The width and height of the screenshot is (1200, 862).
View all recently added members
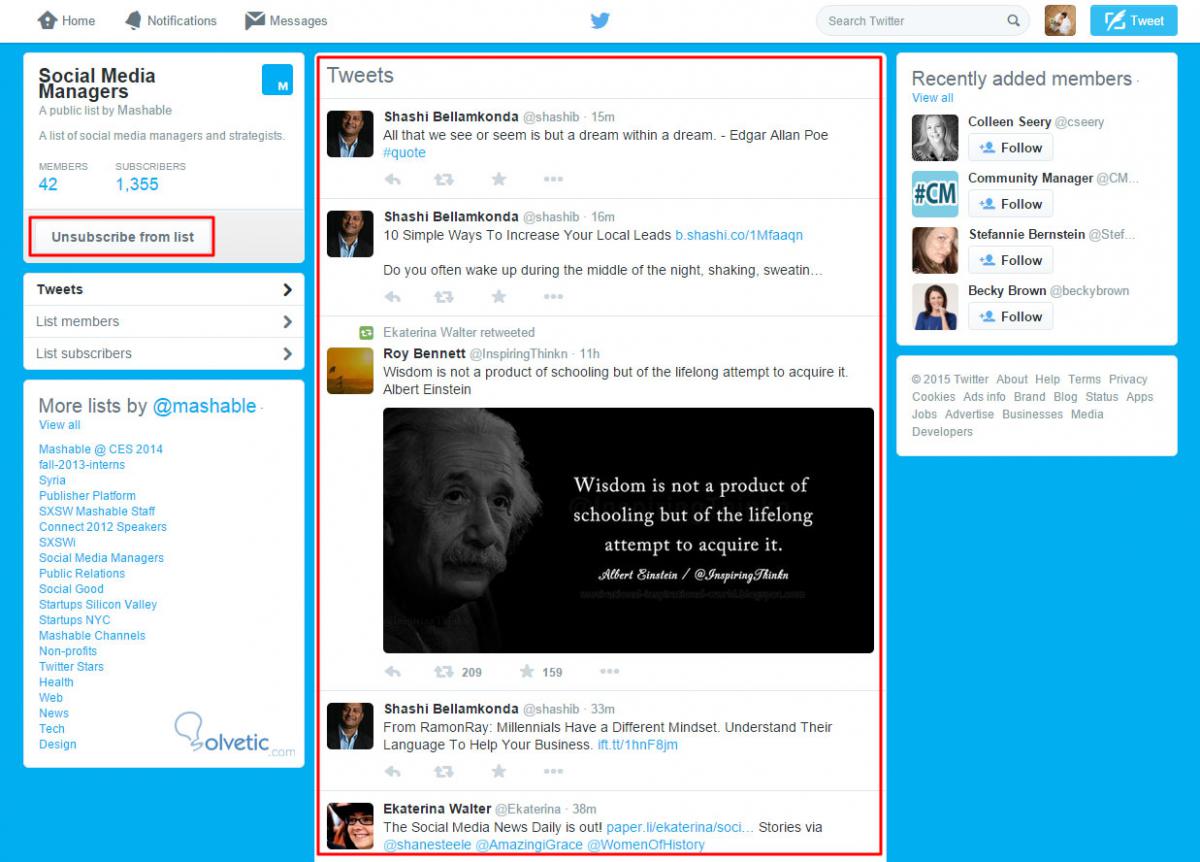932,98
